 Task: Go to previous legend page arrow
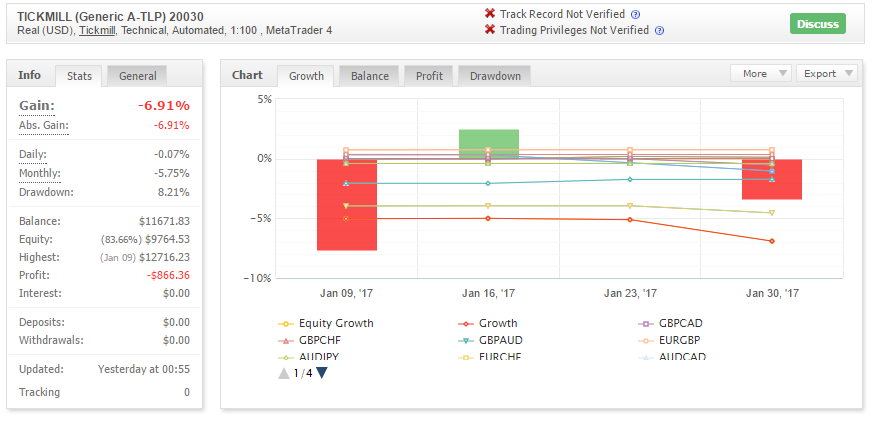coord(284,373)
